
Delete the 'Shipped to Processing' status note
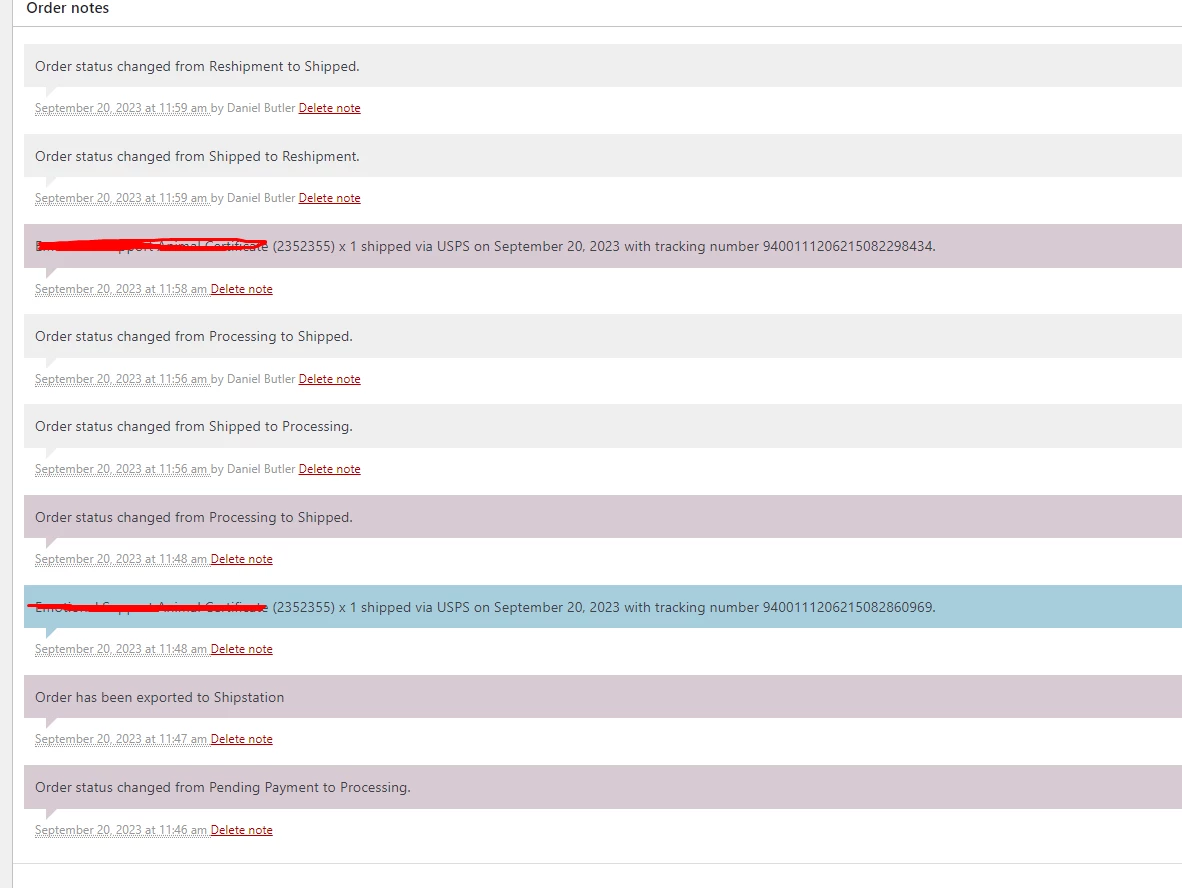(329, 469)
